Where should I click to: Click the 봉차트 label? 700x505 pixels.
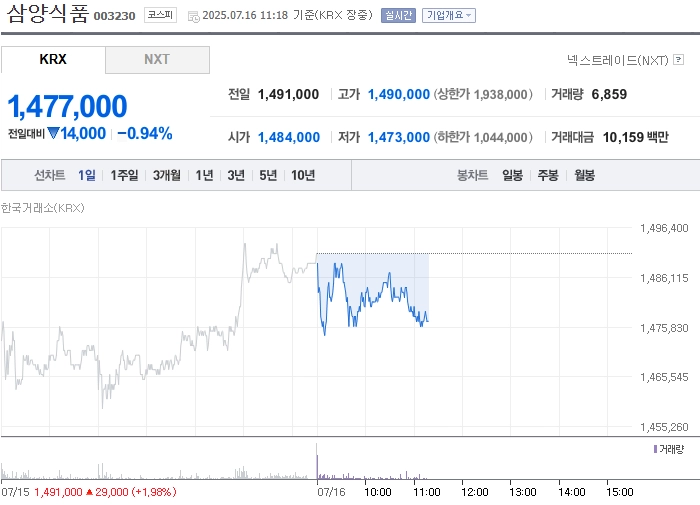472,175
